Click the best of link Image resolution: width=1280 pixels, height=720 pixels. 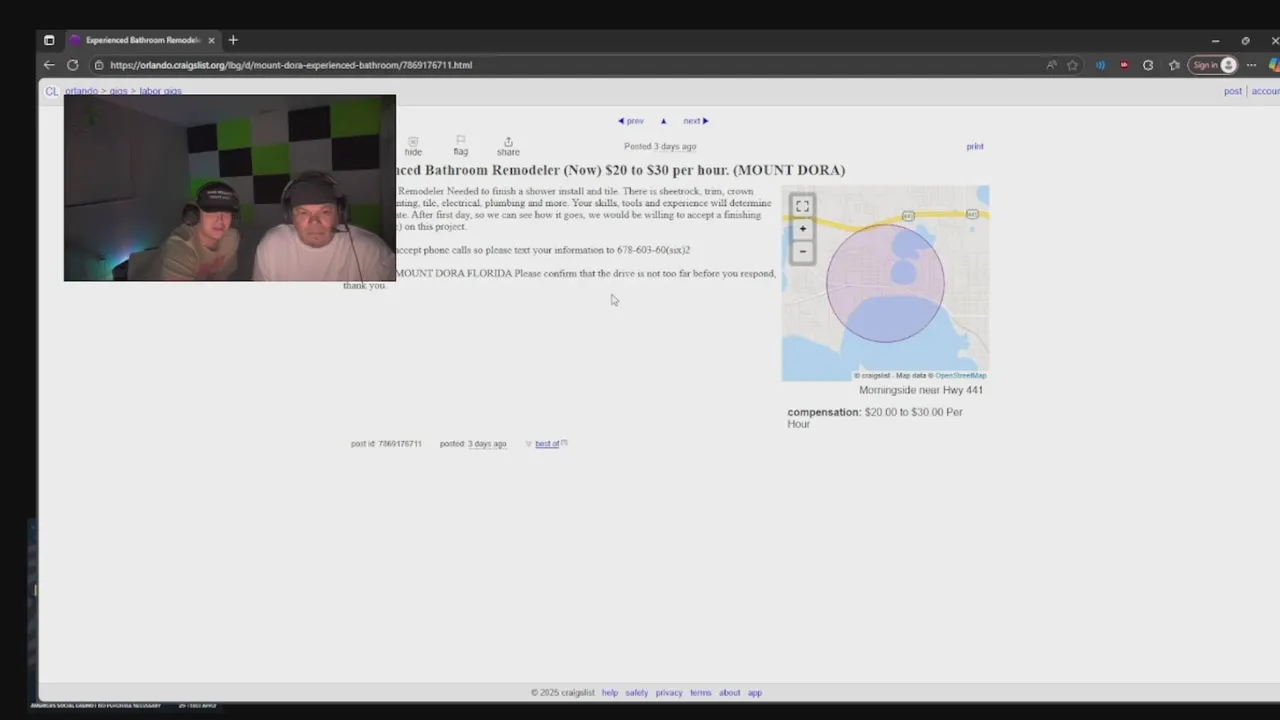pos(547,444)
